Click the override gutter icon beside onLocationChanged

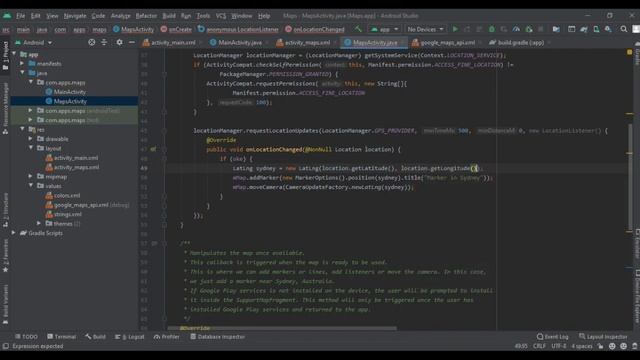pos(153,149)
